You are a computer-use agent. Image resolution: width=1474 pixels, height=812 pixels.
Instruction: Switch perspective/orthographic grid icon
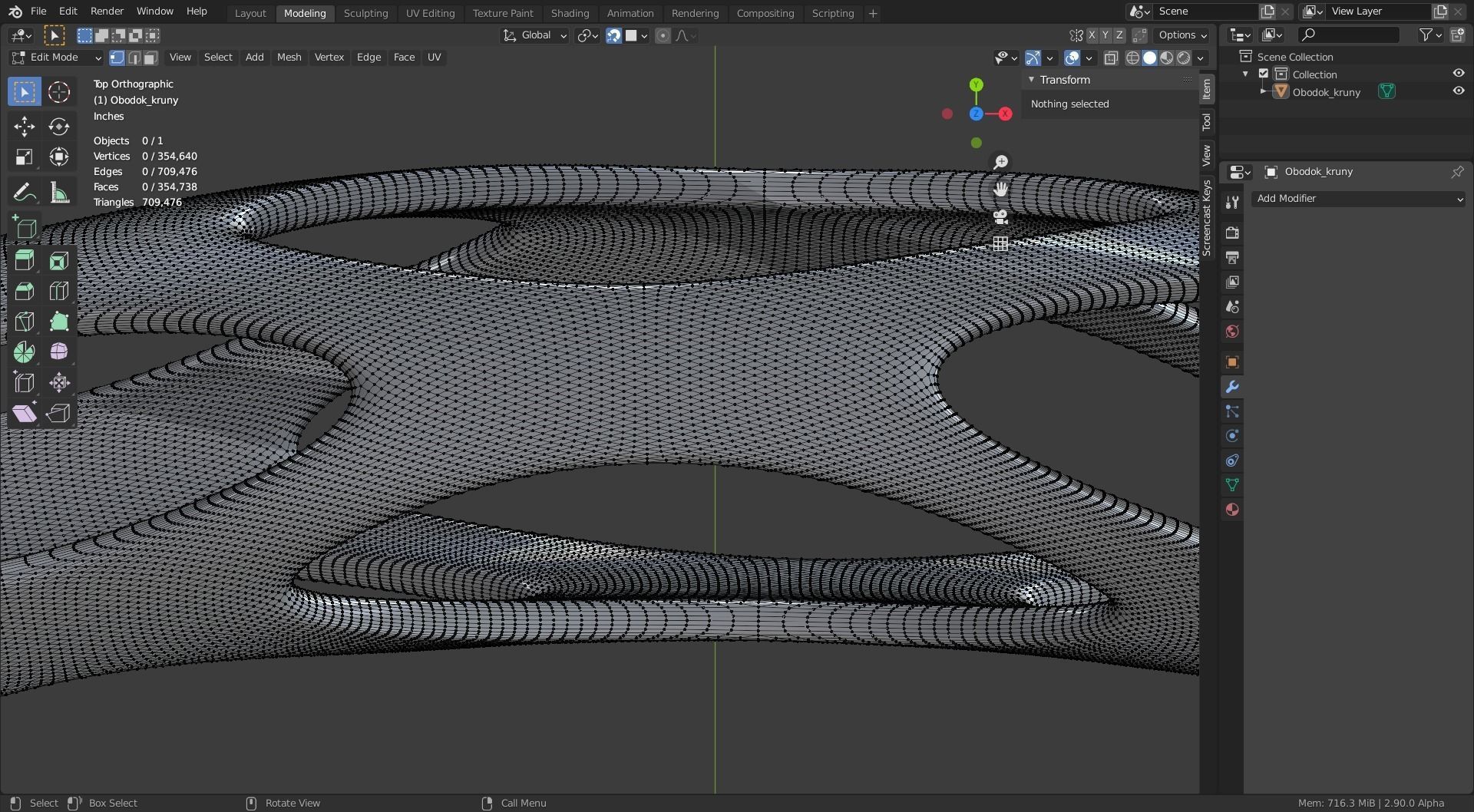pyautogui.click(x=1000, y=243)
